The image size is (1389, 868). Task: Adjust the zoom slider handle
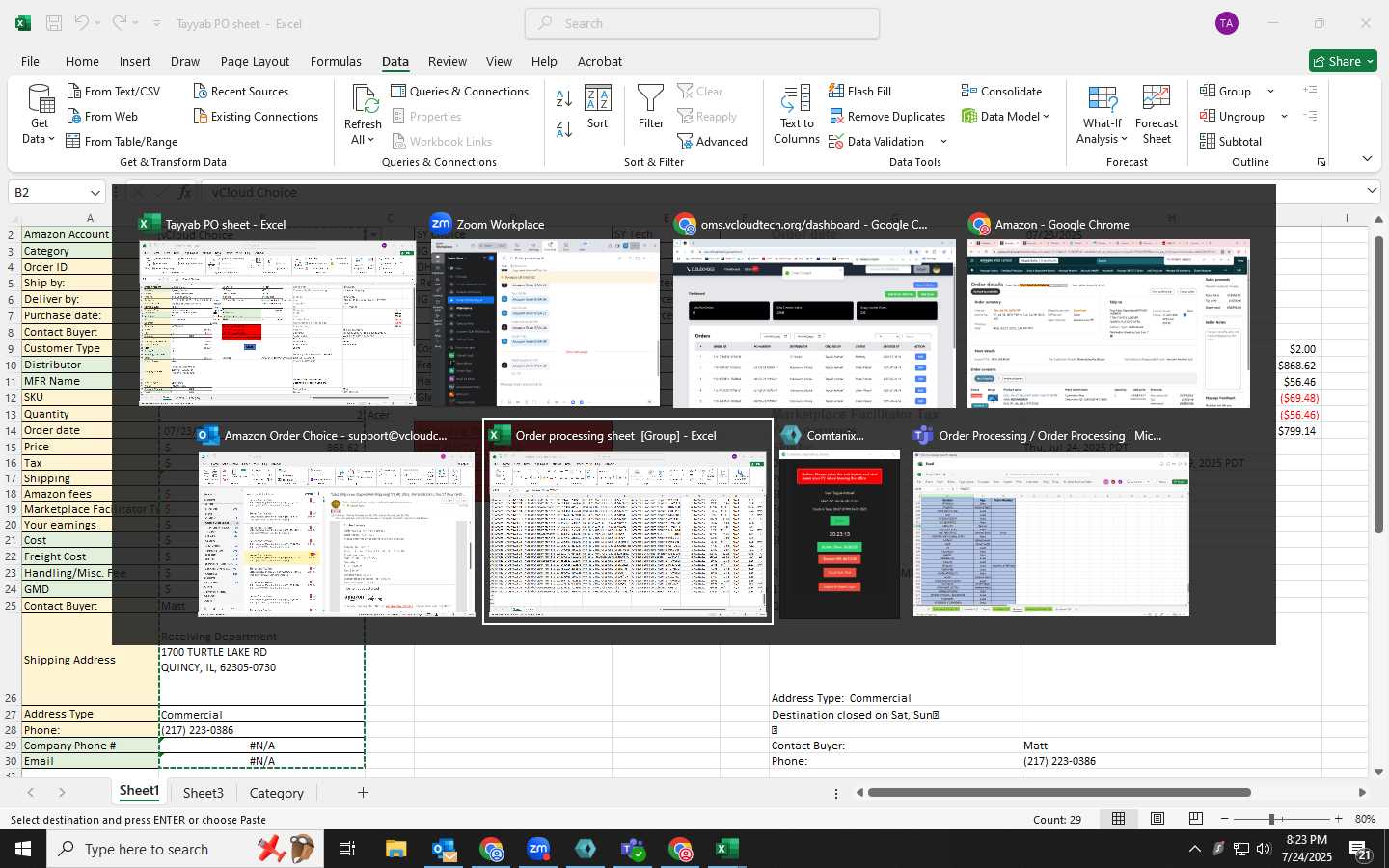[x=1272, y=819]
